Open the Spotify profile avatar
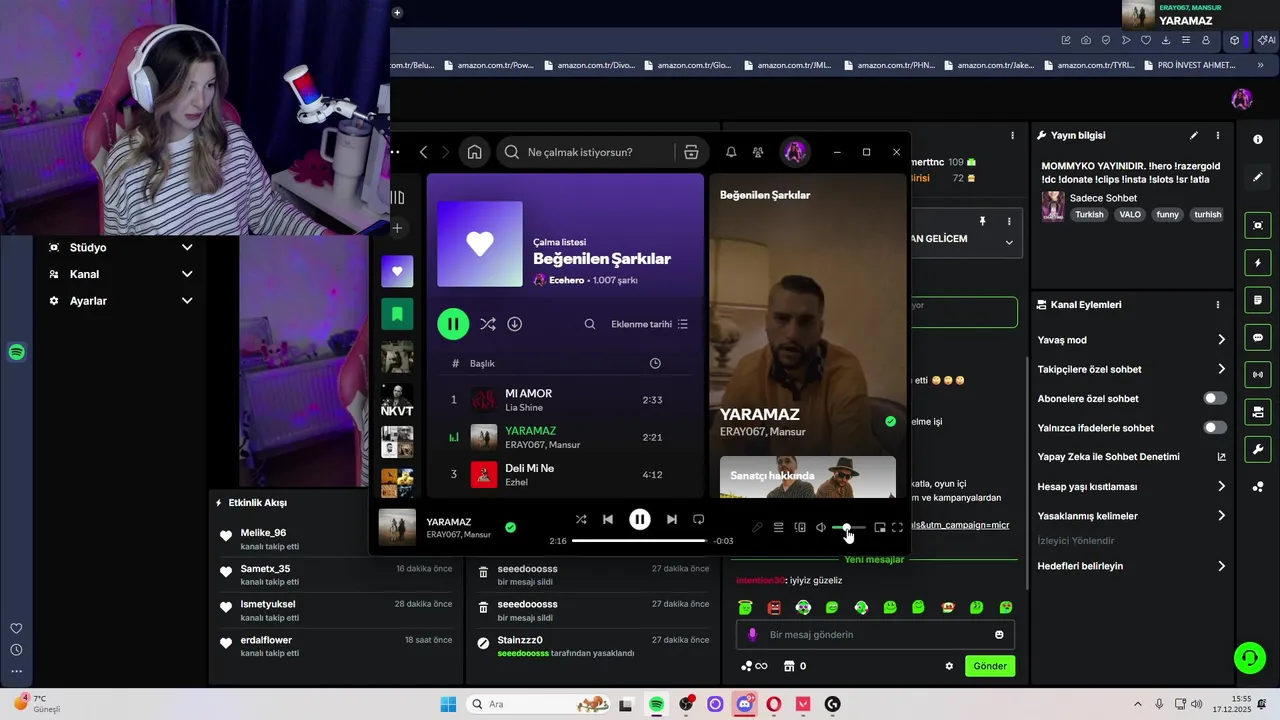This screenshot has height=720, width=1280. tap(795, 152)
